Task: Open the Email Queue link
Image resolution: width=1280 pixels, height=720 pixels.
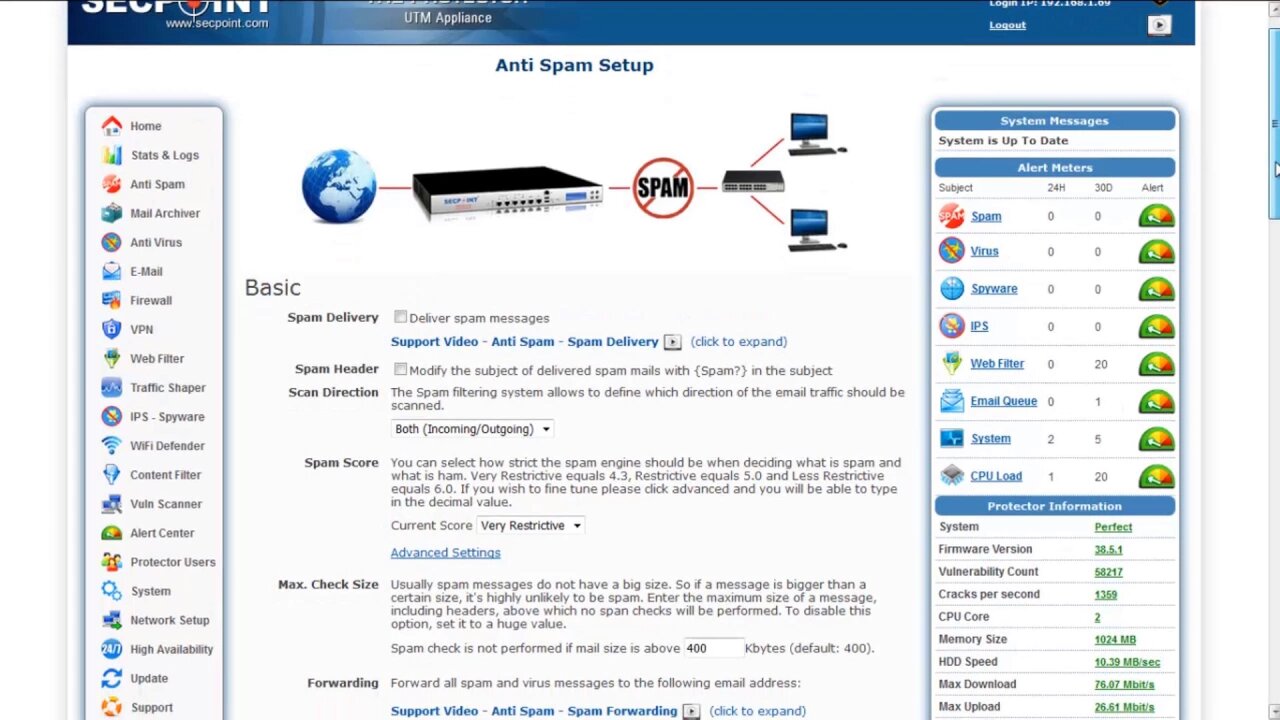Action: pyautogui.click(x=1003, y=401)
